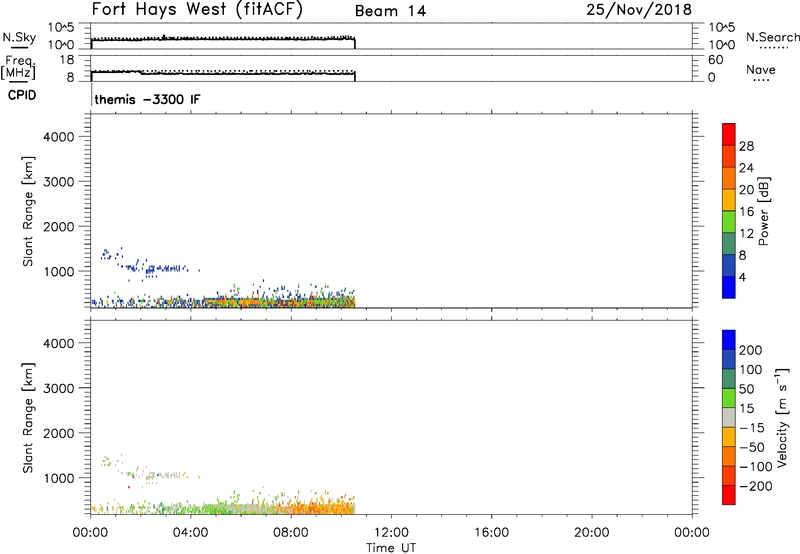800x554 pixels.
Task: Click the red Velocity segment below -200
Action: (729, 495)
